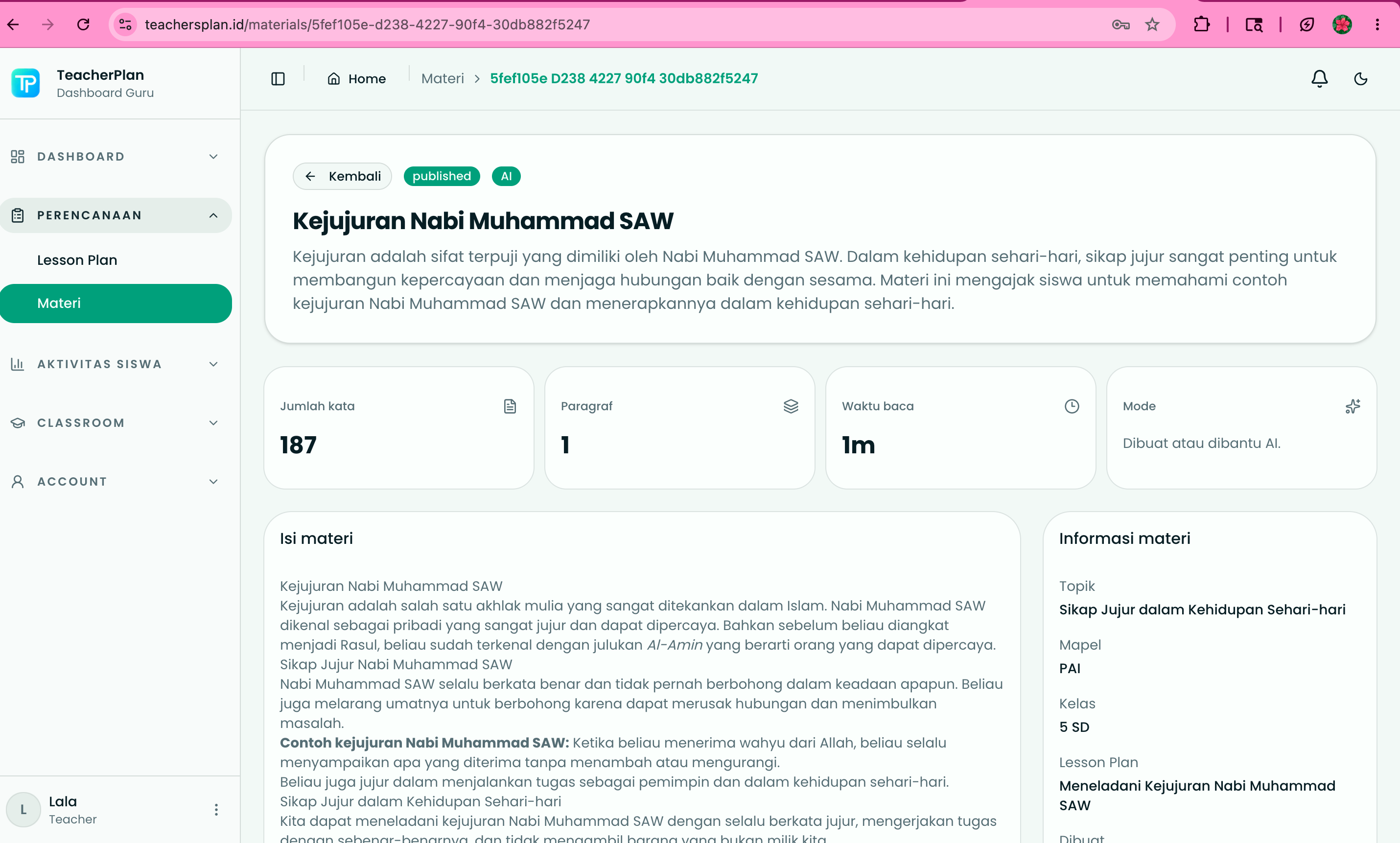1400x843 pixels.
Task: Click the lightning extension icon in toolbar
Action: 1307,24
